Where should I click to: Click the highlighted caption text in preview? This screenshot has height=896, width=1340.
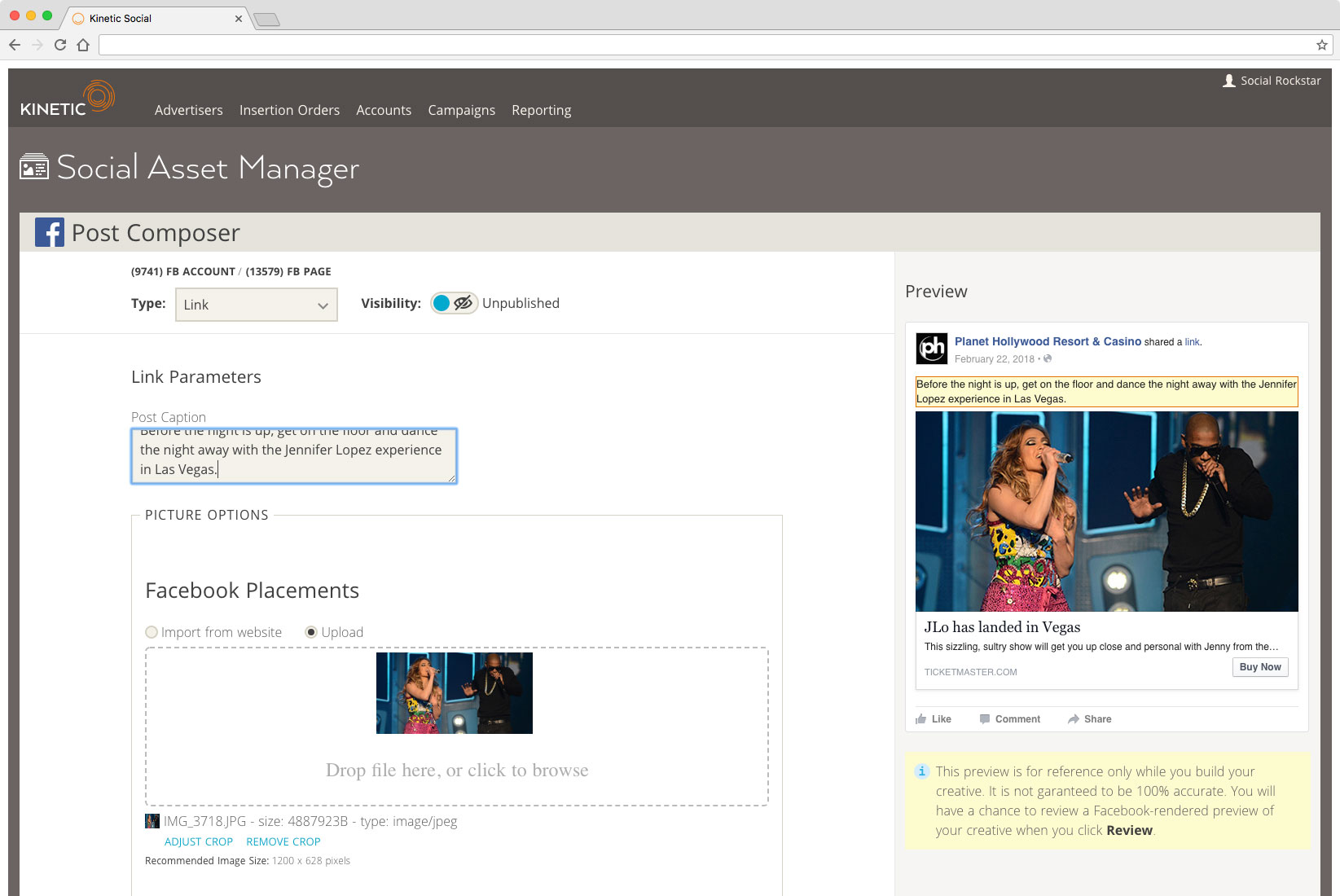pyautogui.click(x=1106, y=392)
